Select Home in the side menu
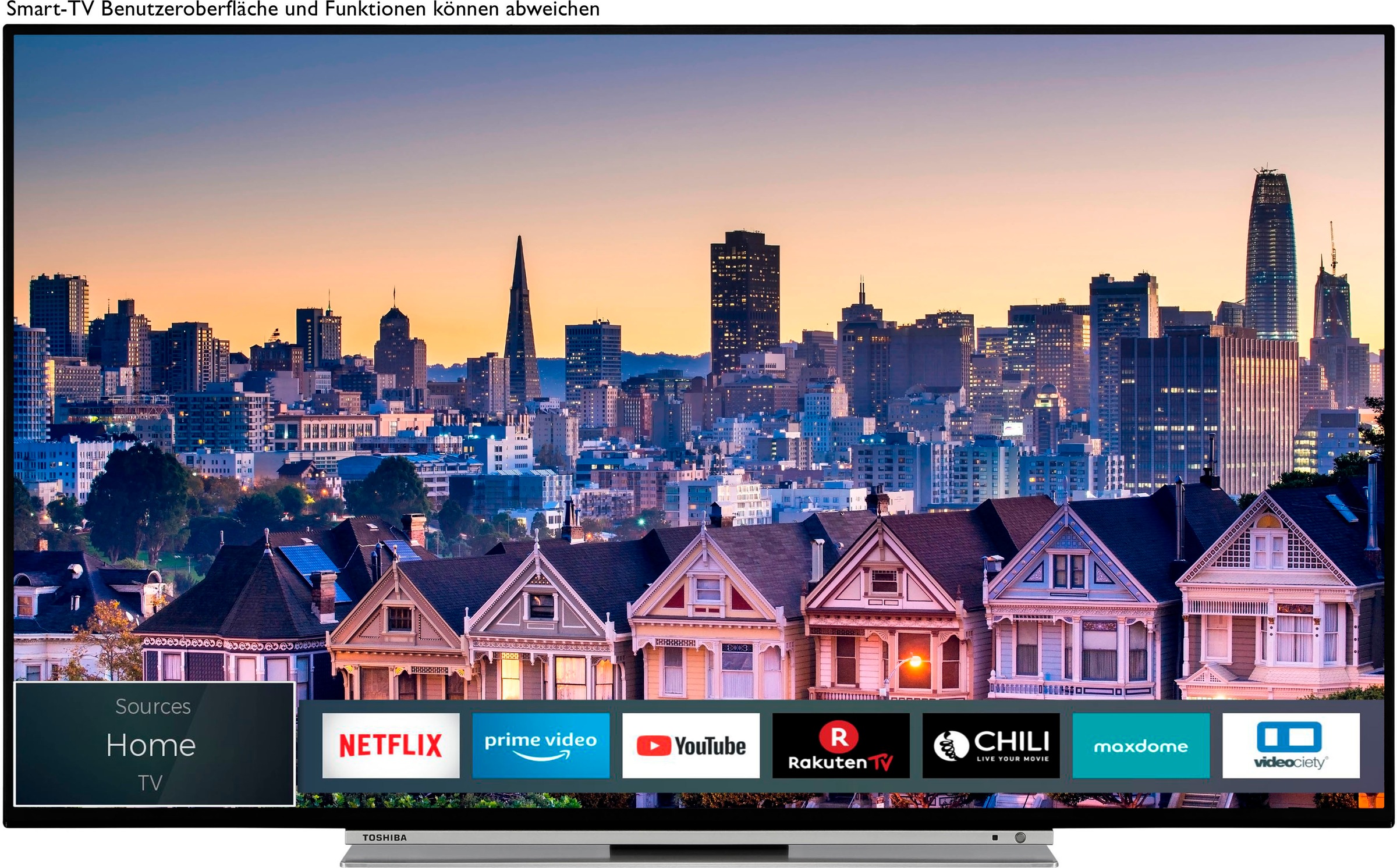 pyautogui.click(x=151, y=745)
